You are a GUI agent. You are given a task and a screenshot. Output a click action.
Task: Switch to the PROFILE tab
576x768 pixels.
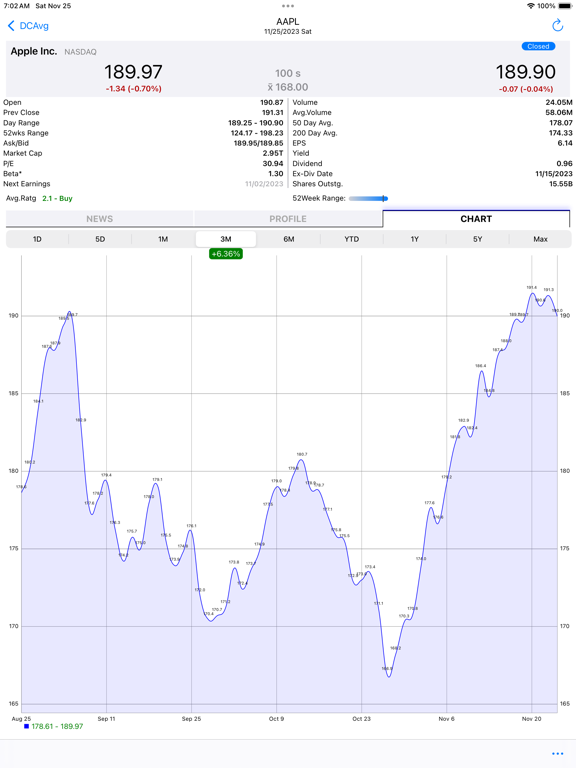[x=288, y=219]
